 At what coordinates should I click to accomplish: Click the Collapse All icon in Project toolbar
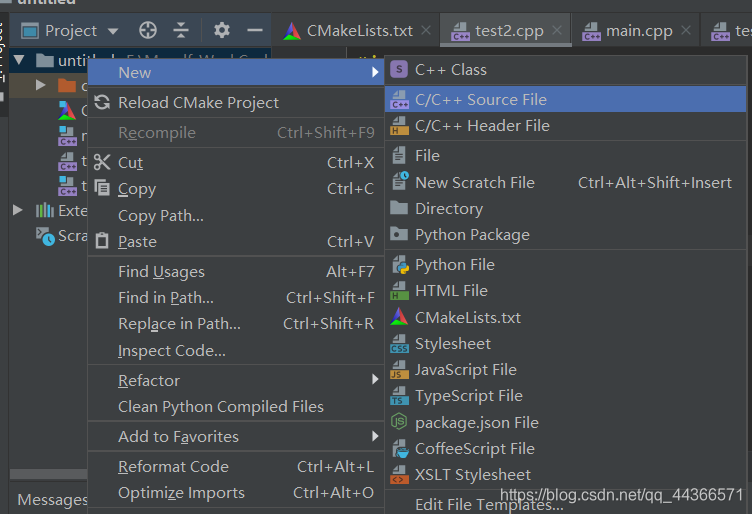click(180, 30)
